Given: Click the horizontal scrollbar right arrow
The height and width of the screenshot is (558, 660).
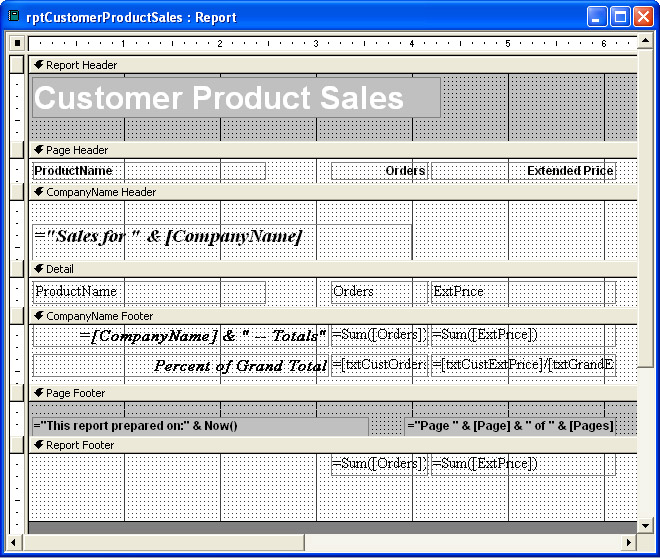Looking at the screenshot, I should click(x=629, y=542).
